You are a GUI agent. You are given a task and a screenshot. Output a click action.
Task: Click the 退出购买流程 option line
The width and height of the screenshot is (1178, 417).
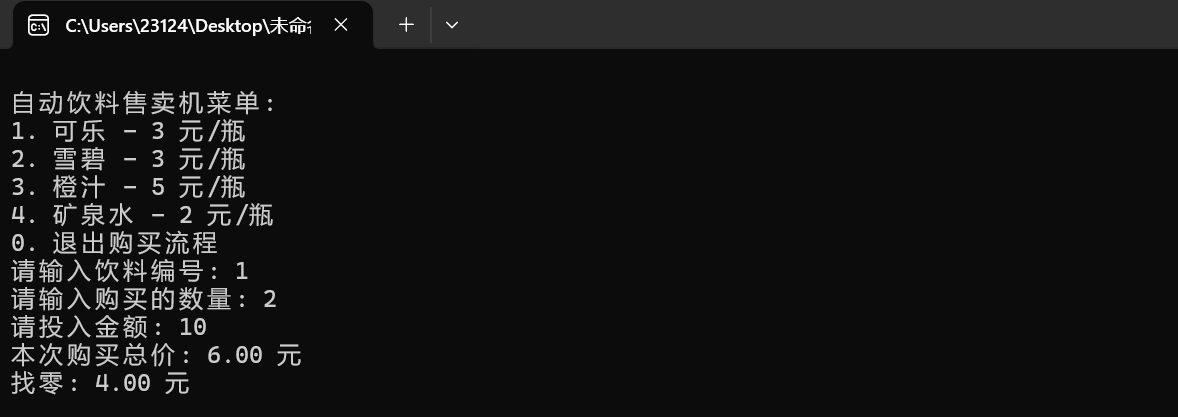(x=114, y=243)
